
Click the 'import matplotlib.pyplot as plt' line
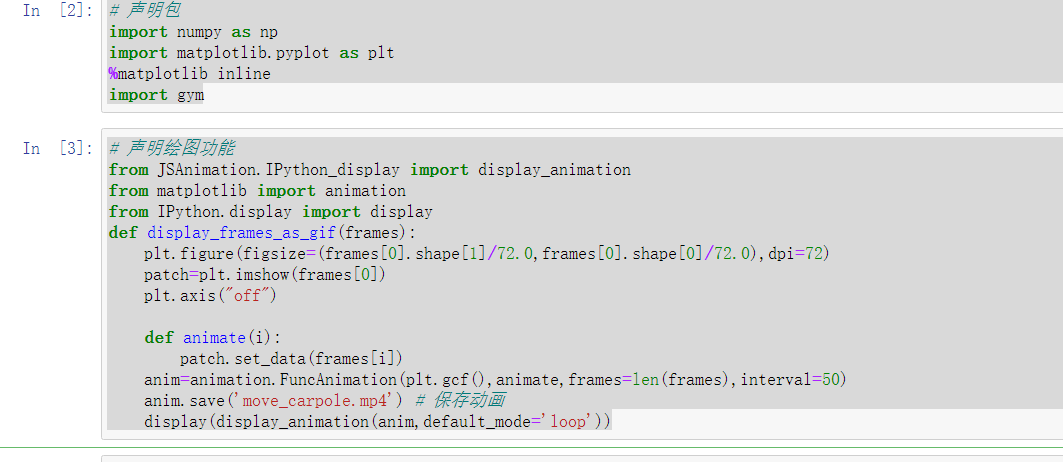pyautogui.click(x=252, y=53)
